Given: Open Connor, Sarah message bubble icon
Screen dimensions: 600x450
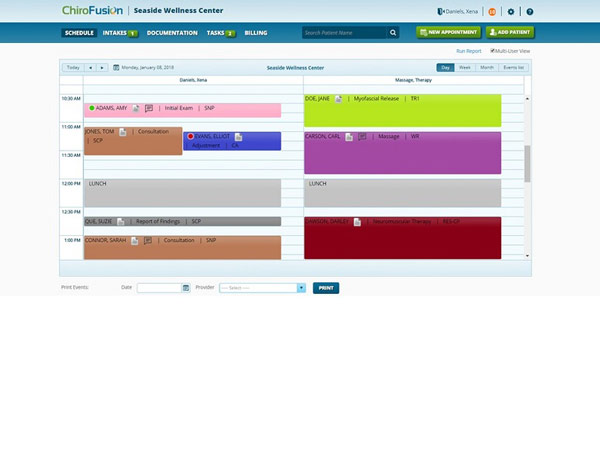Looking at the screenshot, I should (148, 240).
